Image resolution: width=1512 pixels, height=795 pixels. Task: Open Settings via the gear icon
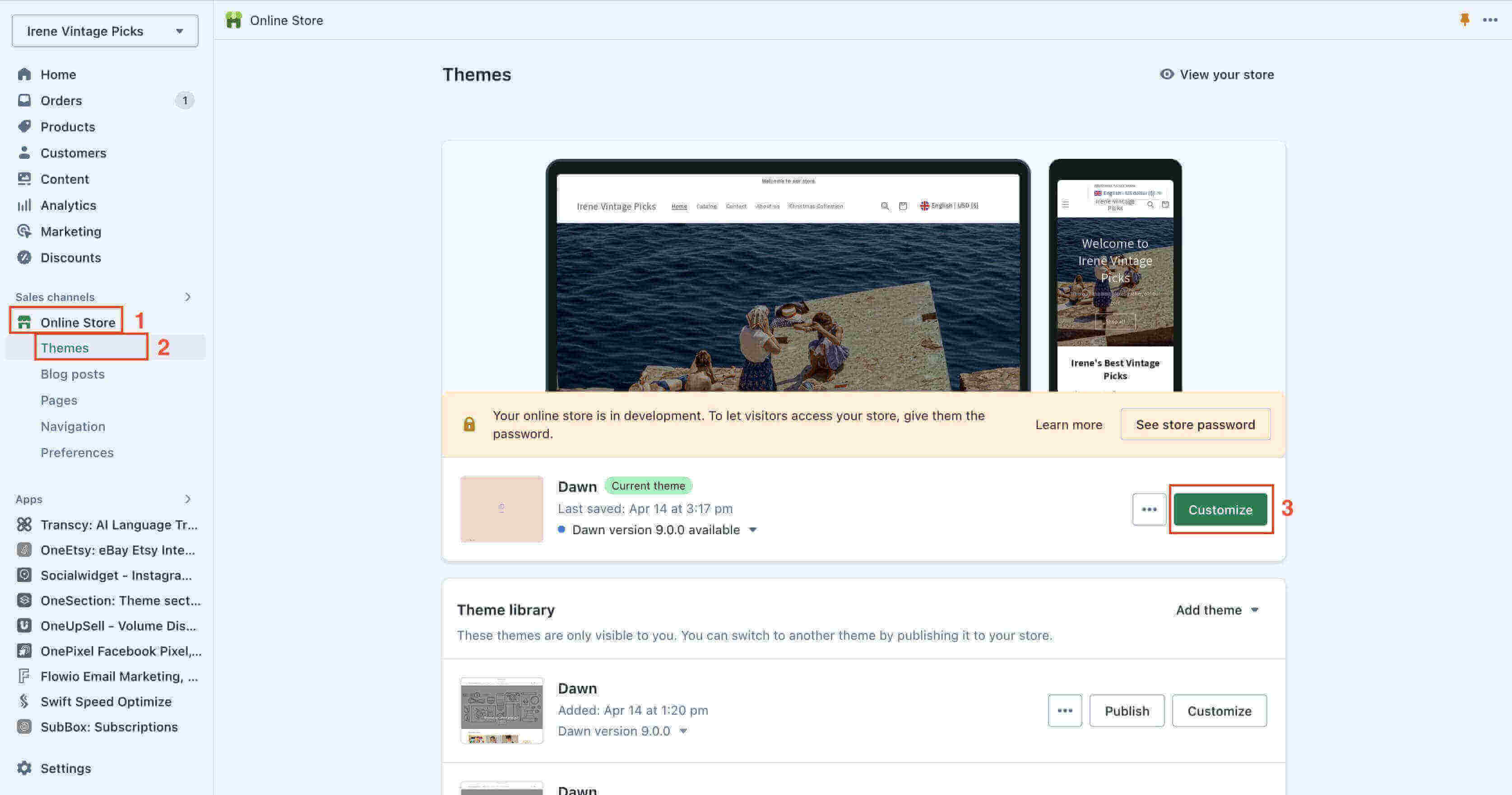pos(24,768)
